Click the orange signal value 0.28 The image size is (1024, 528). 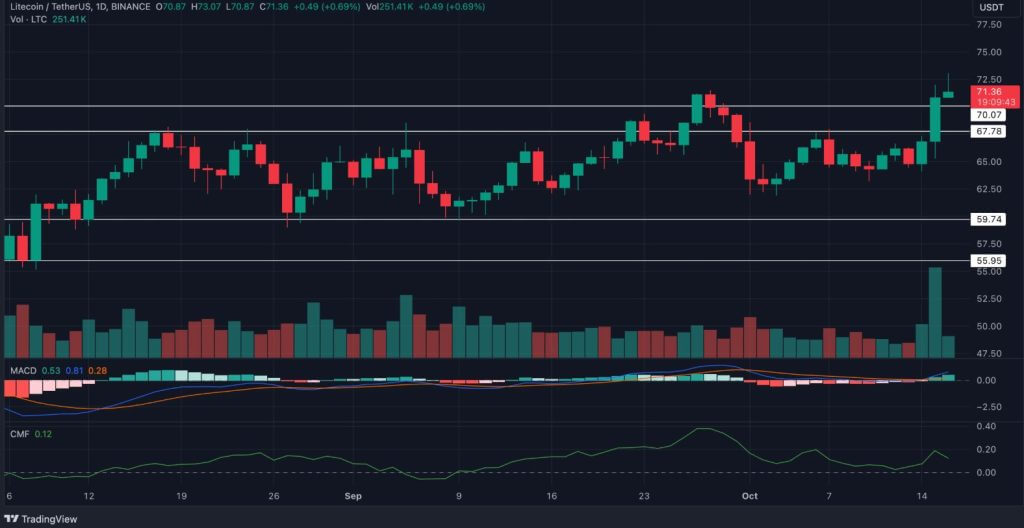(x=99, y=371)
